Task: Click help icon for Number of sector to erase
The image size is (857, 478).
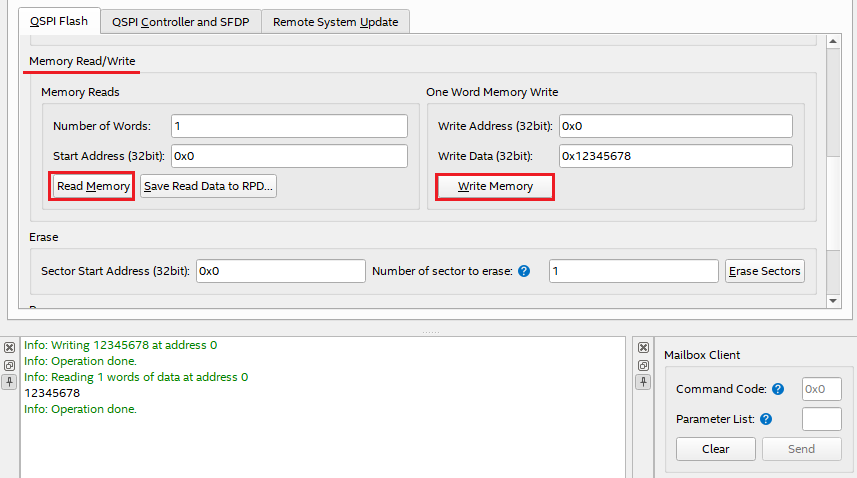Action: pos(523,271)
